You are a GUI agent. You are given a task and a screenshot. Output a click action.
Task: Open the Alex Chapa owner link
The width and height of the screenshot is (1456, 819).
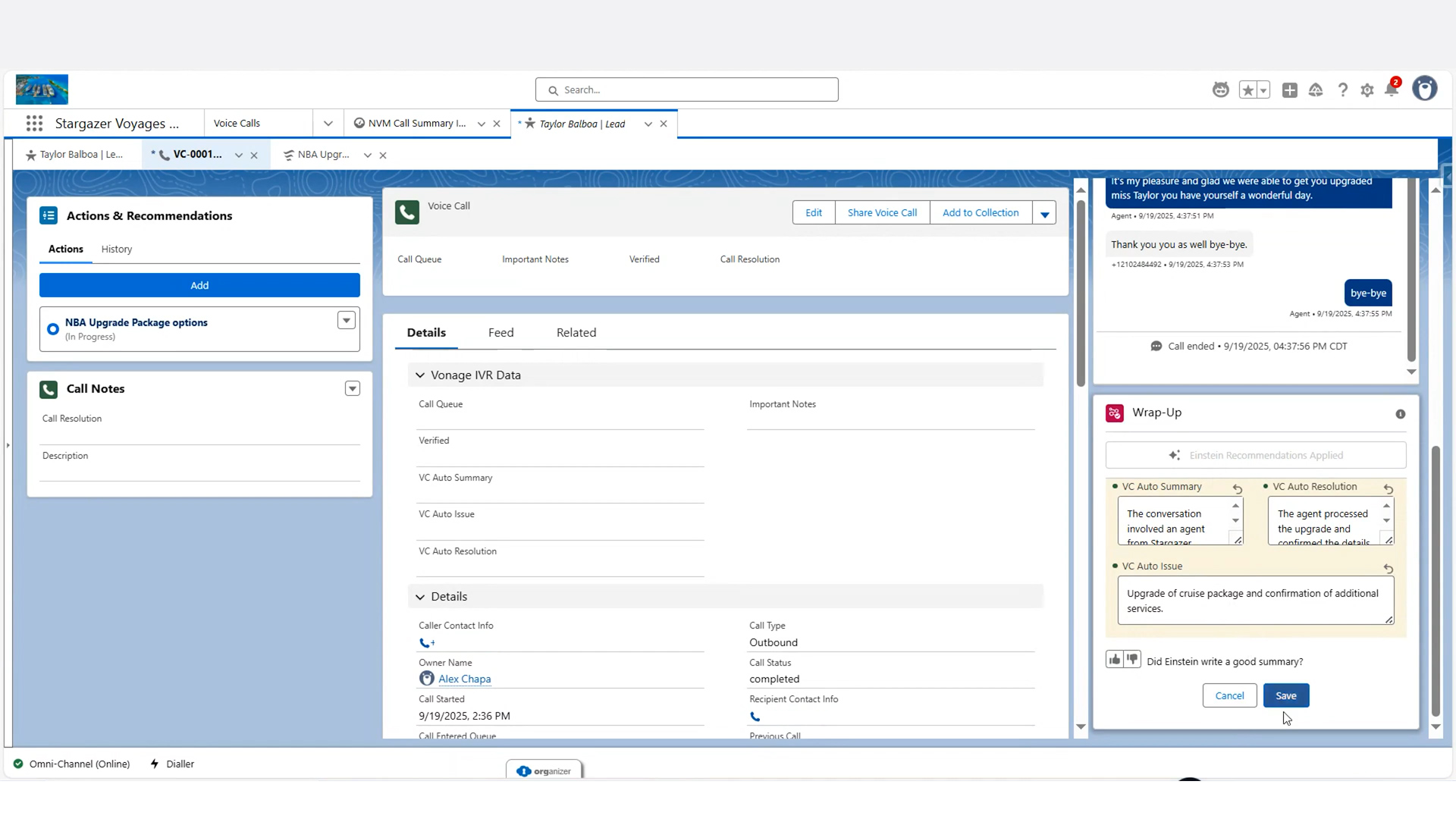click(x=464, y=679)
